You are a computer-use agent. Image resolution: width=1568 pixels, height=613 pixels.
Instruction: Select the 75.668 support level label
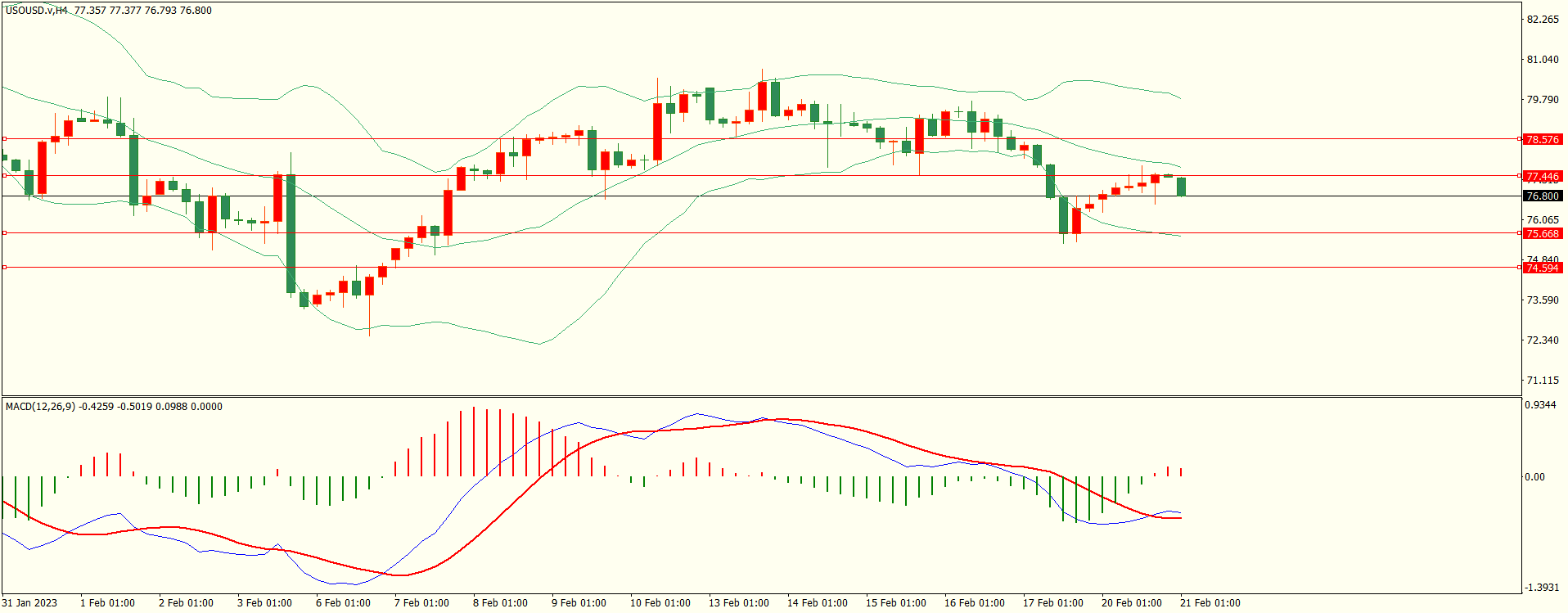1543,234
